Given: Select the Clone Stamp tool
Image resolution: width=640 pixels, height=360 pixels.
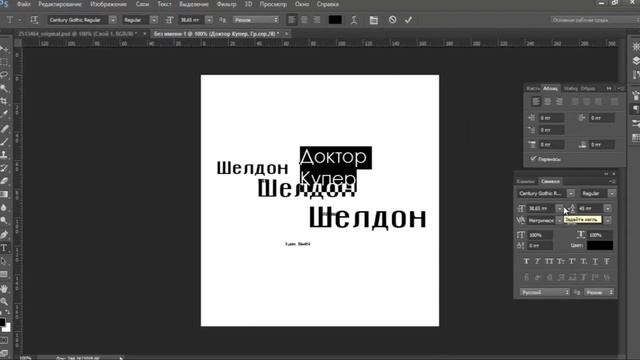Looking at the screenshot, I should click(x=4, y=155).
